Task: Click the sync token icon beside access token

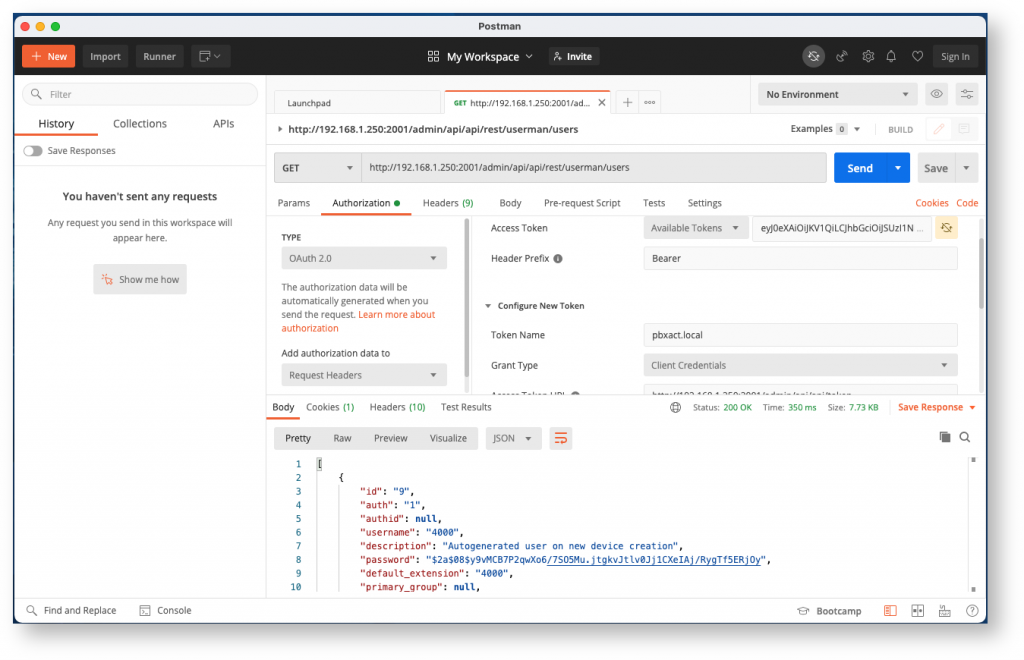Action: pos(946,228)
